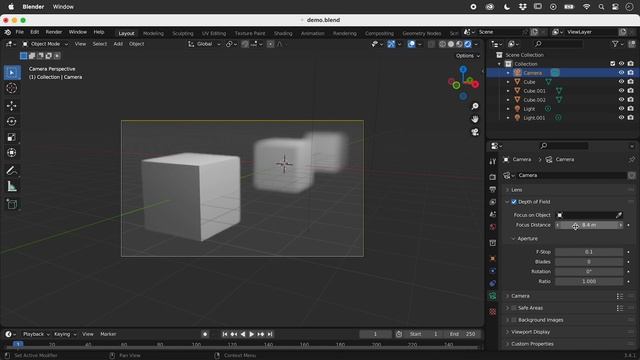Image resolution: width=640 pixels, height=360 pixels.
Task: Click the Focus Distance slider field
Action: click(x=589, y=225)
